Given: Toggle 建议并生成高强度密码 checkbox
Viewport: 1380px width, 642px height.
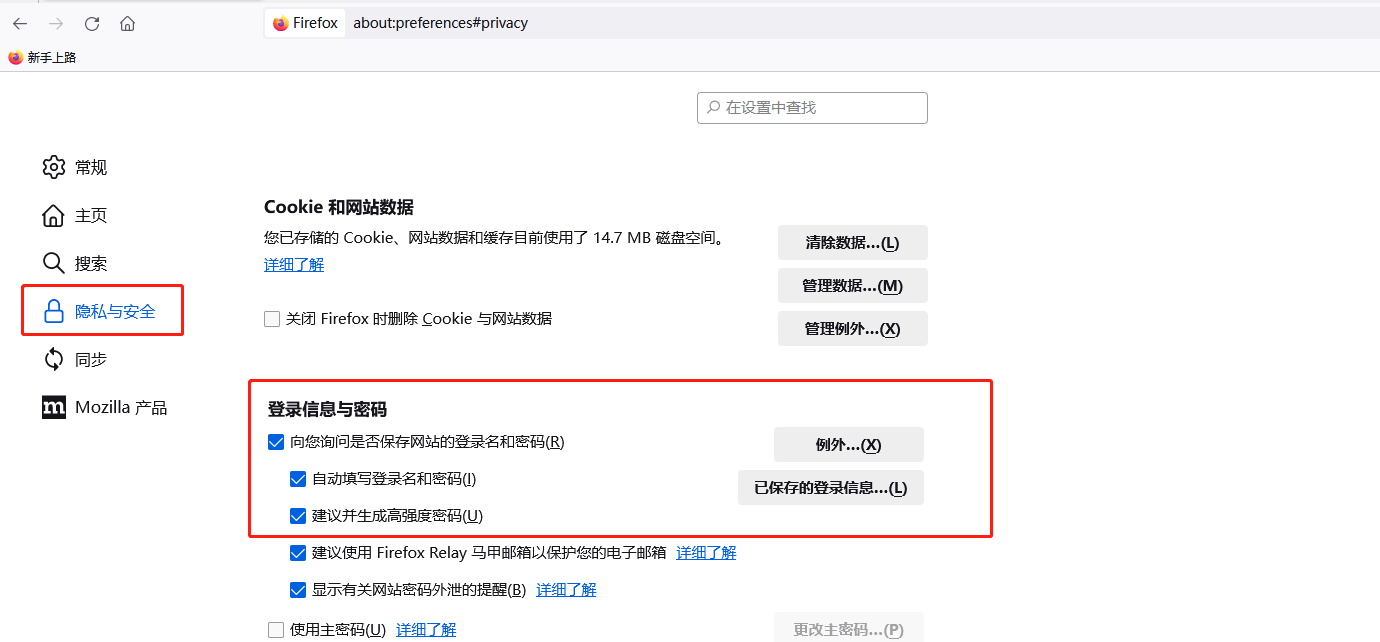Looking at the screenshot, I should (298, 516).
